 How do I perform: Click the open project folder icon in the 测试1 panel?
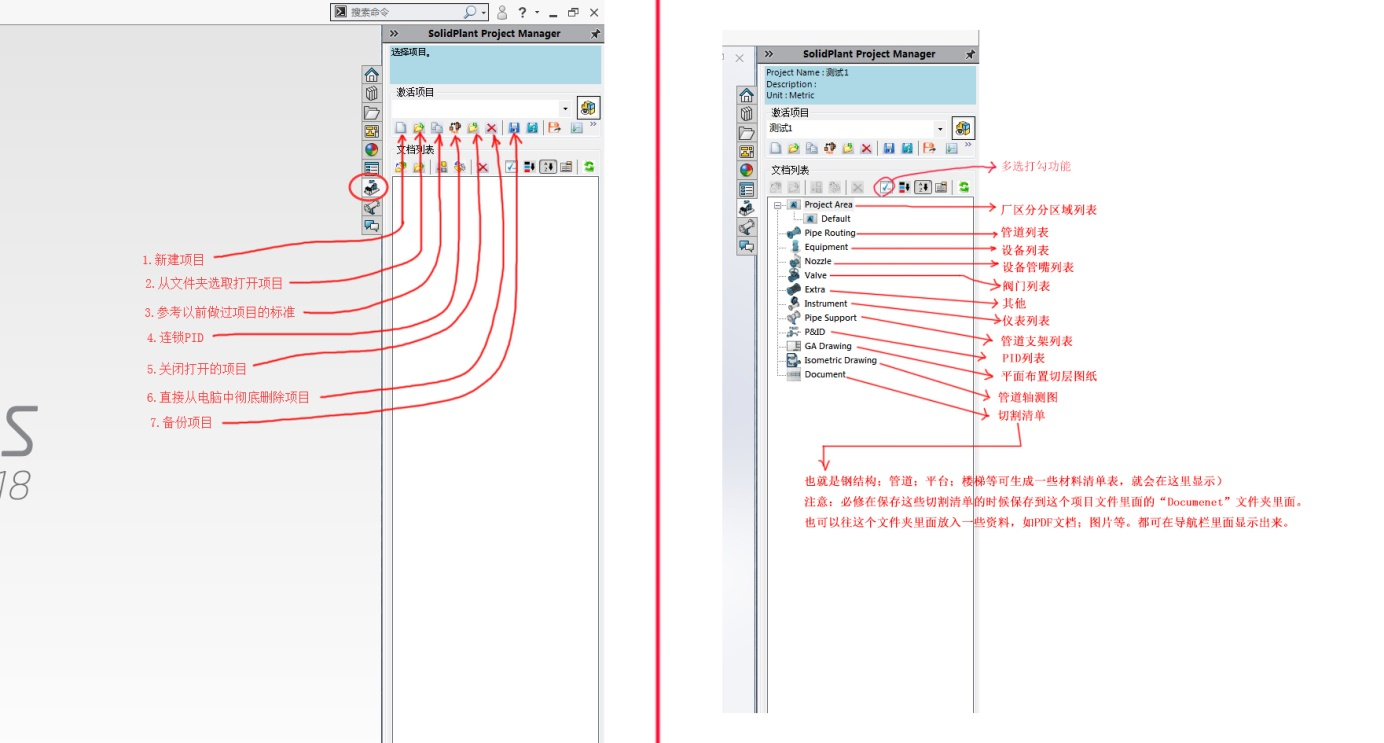(794, 148)
